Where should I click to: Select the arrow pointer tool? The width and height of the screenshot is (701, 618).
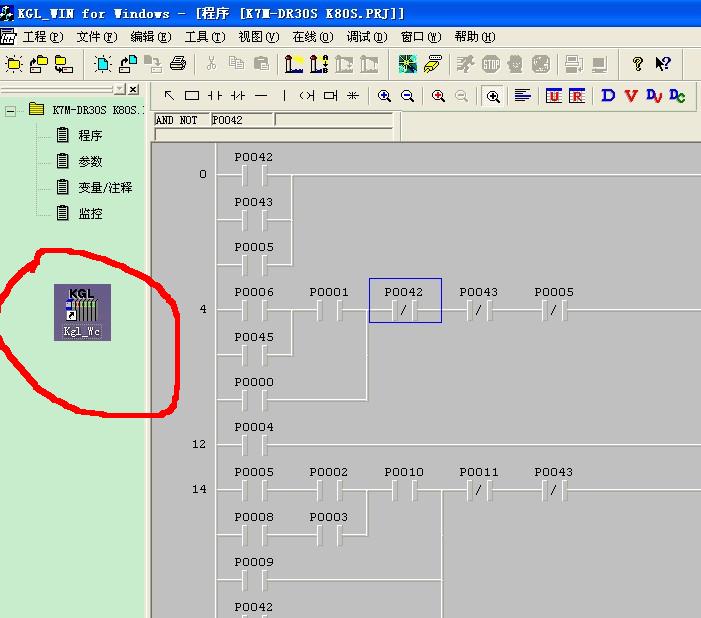(169, 96)
